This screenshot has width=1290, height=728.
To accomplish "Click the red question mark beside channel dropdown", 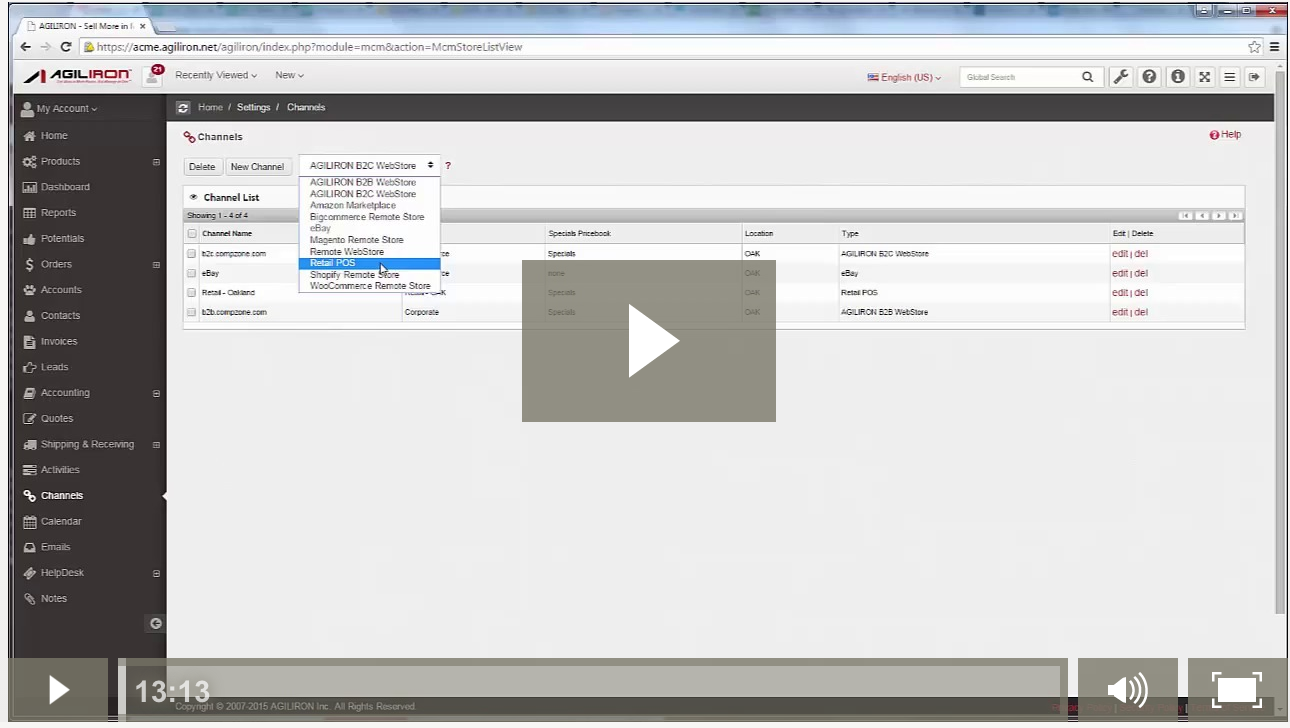I will [x=448, y=166].
